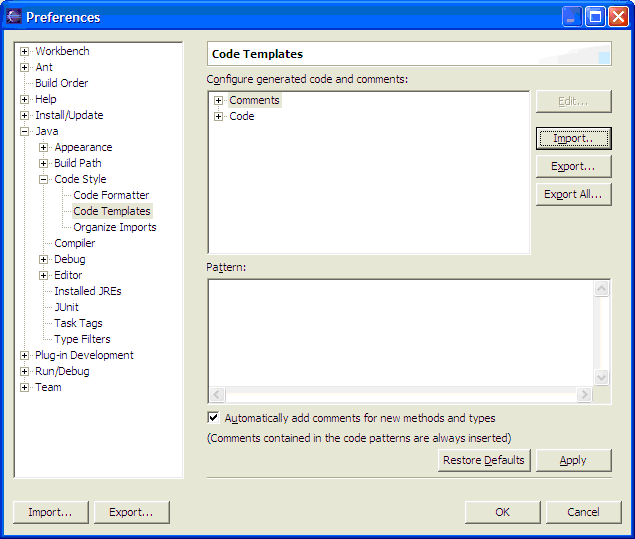Expand the Comments template category
Image resolution: width=635 pixels, height=539 pixels.
[219, 101]
